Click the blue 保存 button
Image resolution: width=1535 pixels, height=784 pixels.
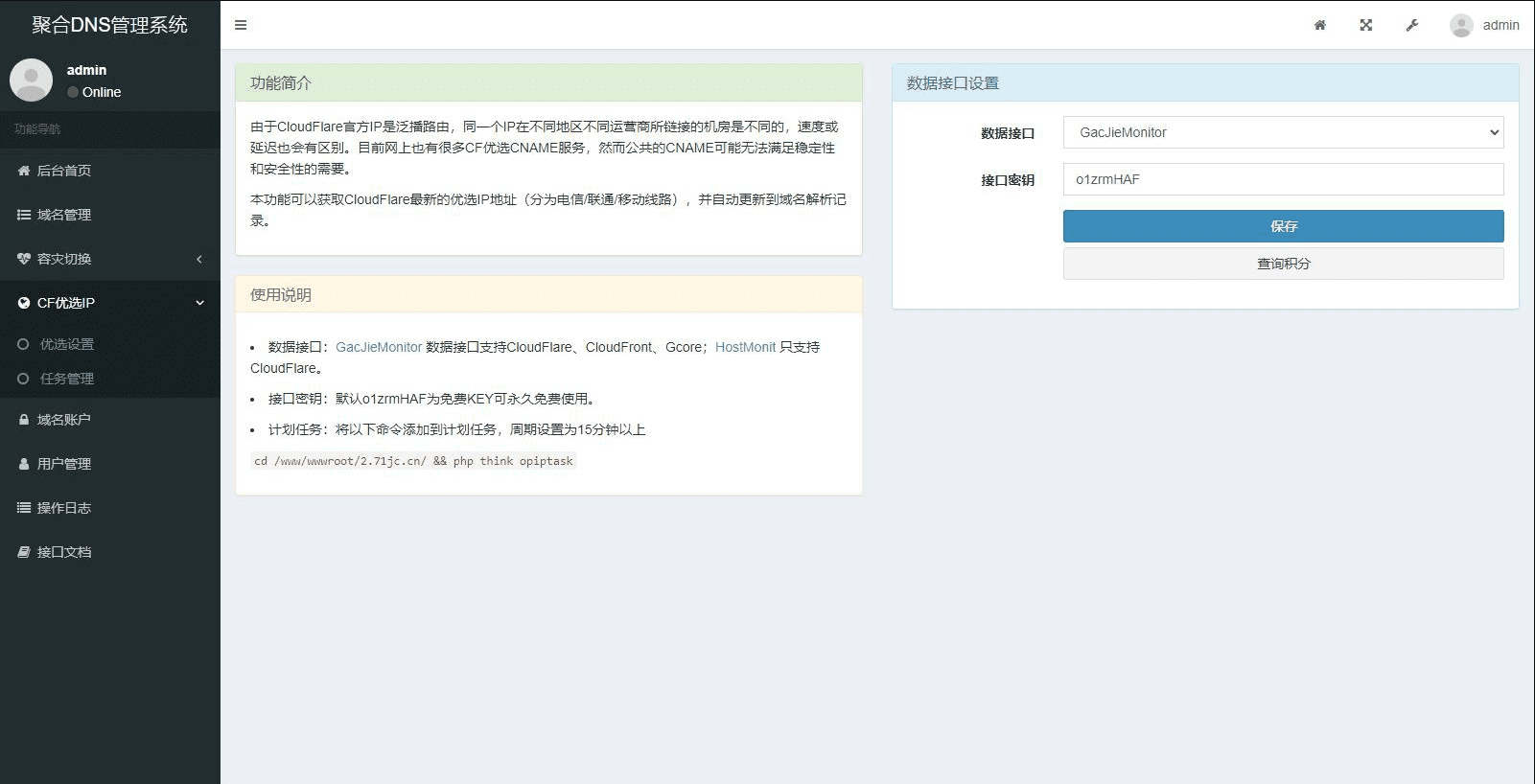[1283, 226]
